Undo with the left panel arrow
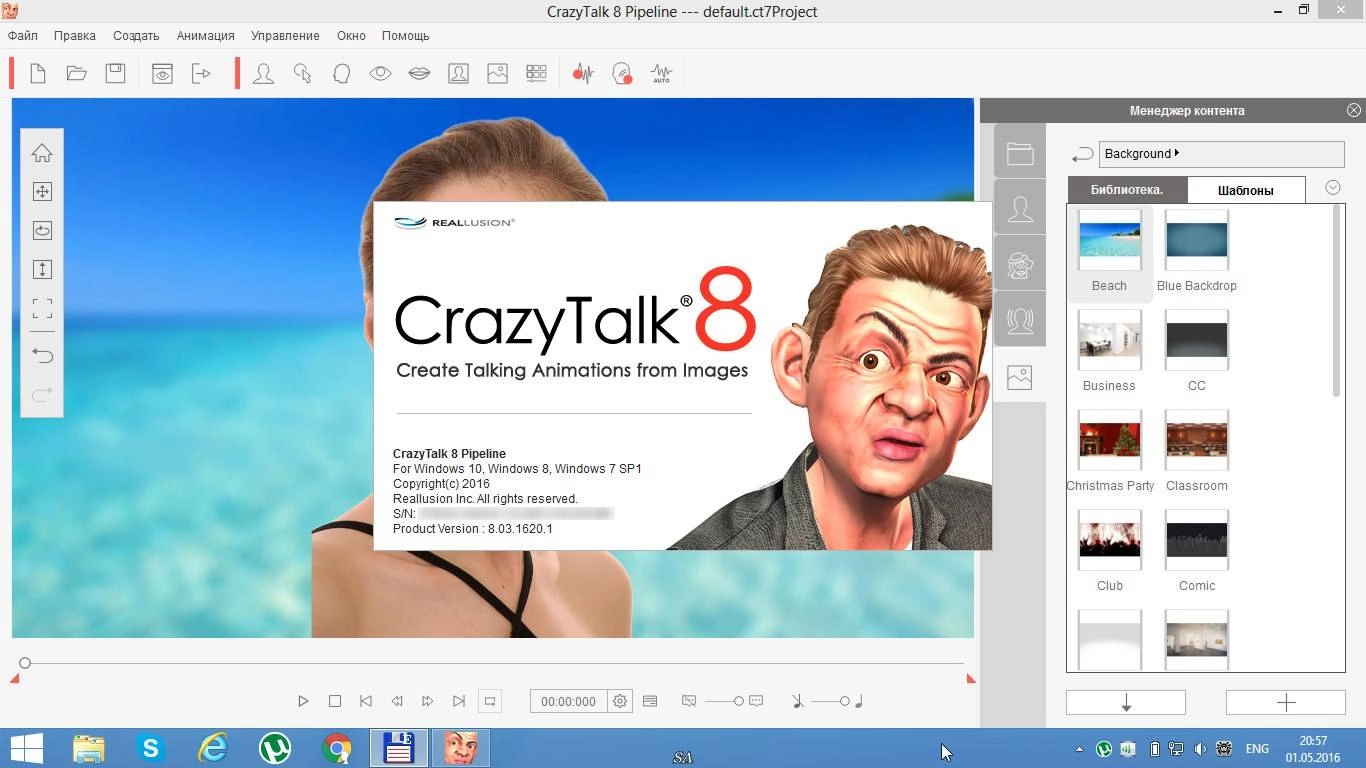Image resolution: width=1366 pixels, height=768 pixels. tap(42, 355)
